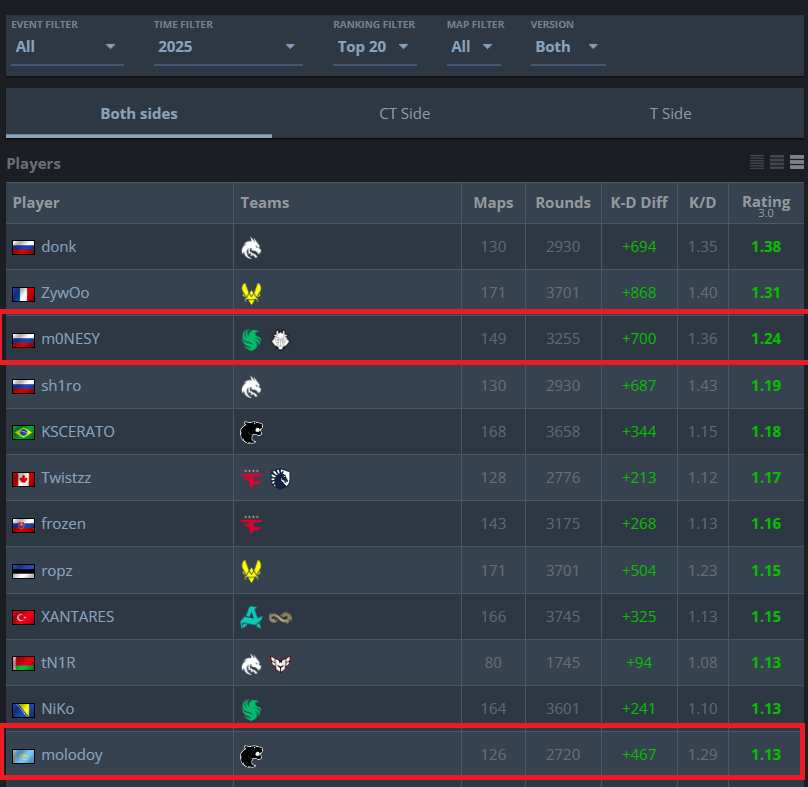The height and width of the screenshot is (787, 808).
Task: Click tN1R's 80 maps value
Action: click(493, 662)
